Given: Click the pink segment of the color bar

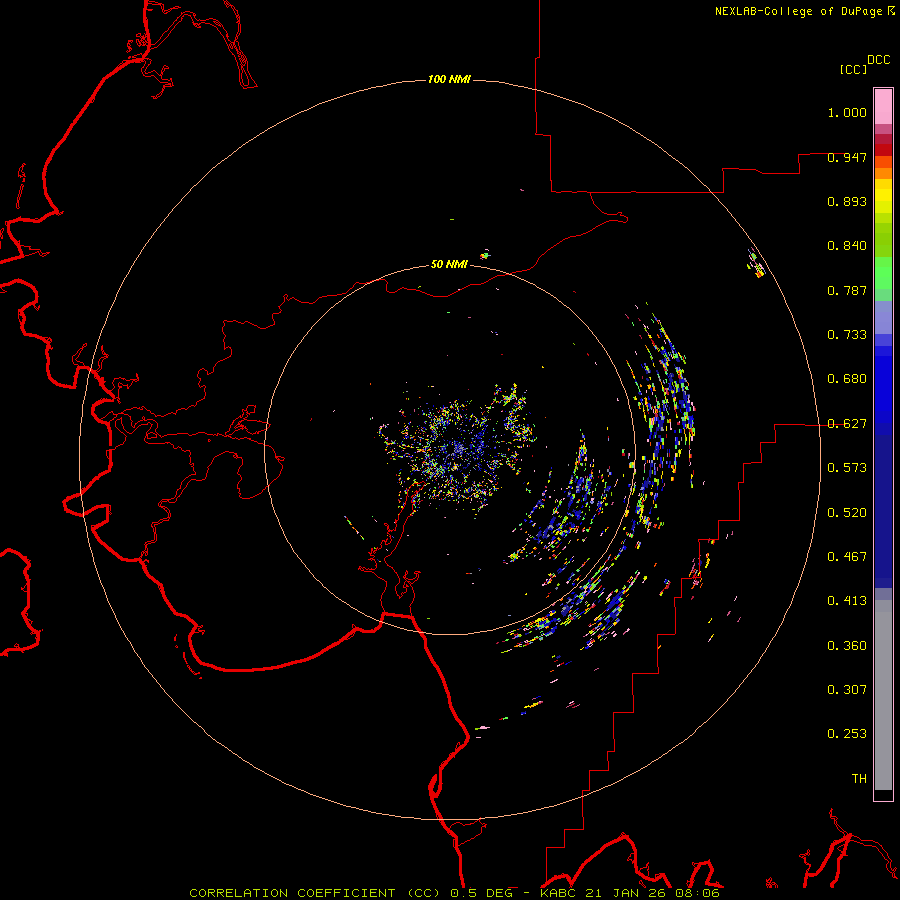Looking at the screenshot, I should coord(883,107).
